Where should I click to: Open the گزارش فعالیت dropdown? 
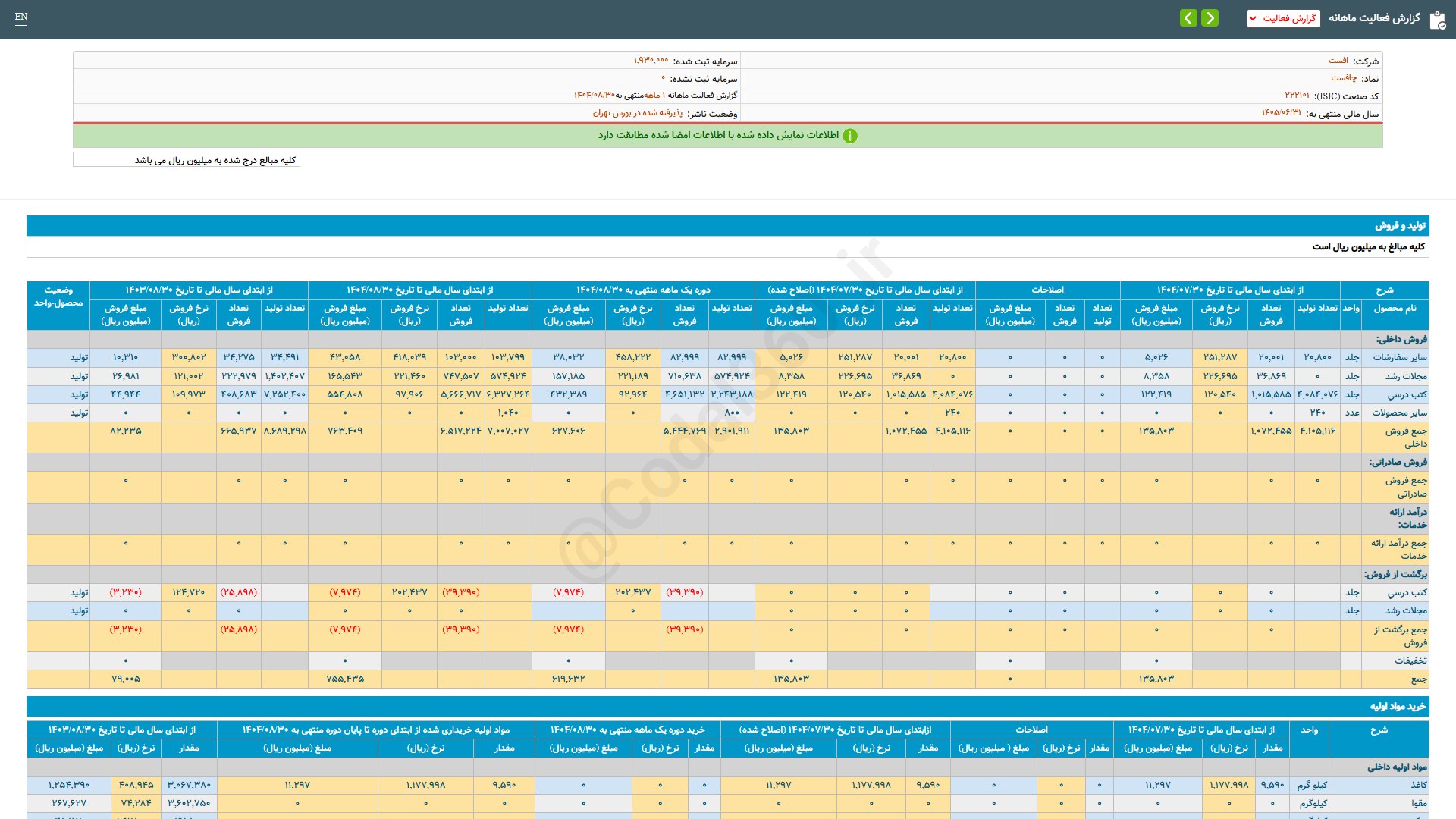click(1283, 18)
